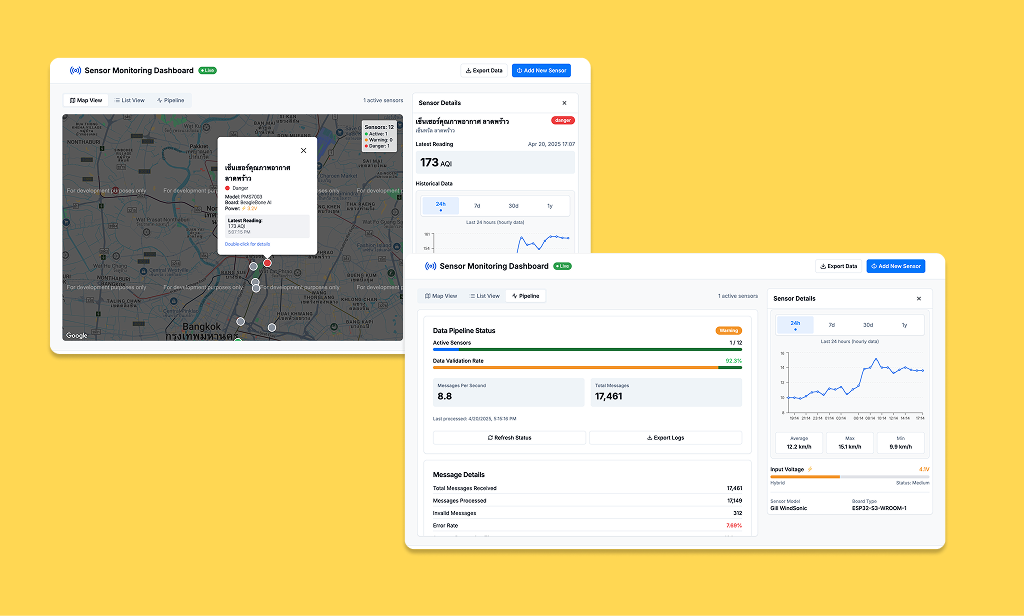Select the 1y range in the AQI sensor panel
1024x616 pixels.
[x=549, y=205]
